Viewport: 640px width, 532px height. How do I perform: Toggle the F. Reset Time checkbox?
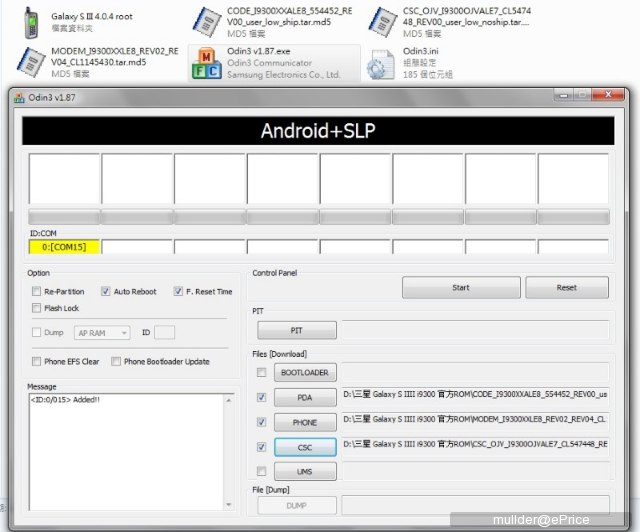(x=178, y=291)
